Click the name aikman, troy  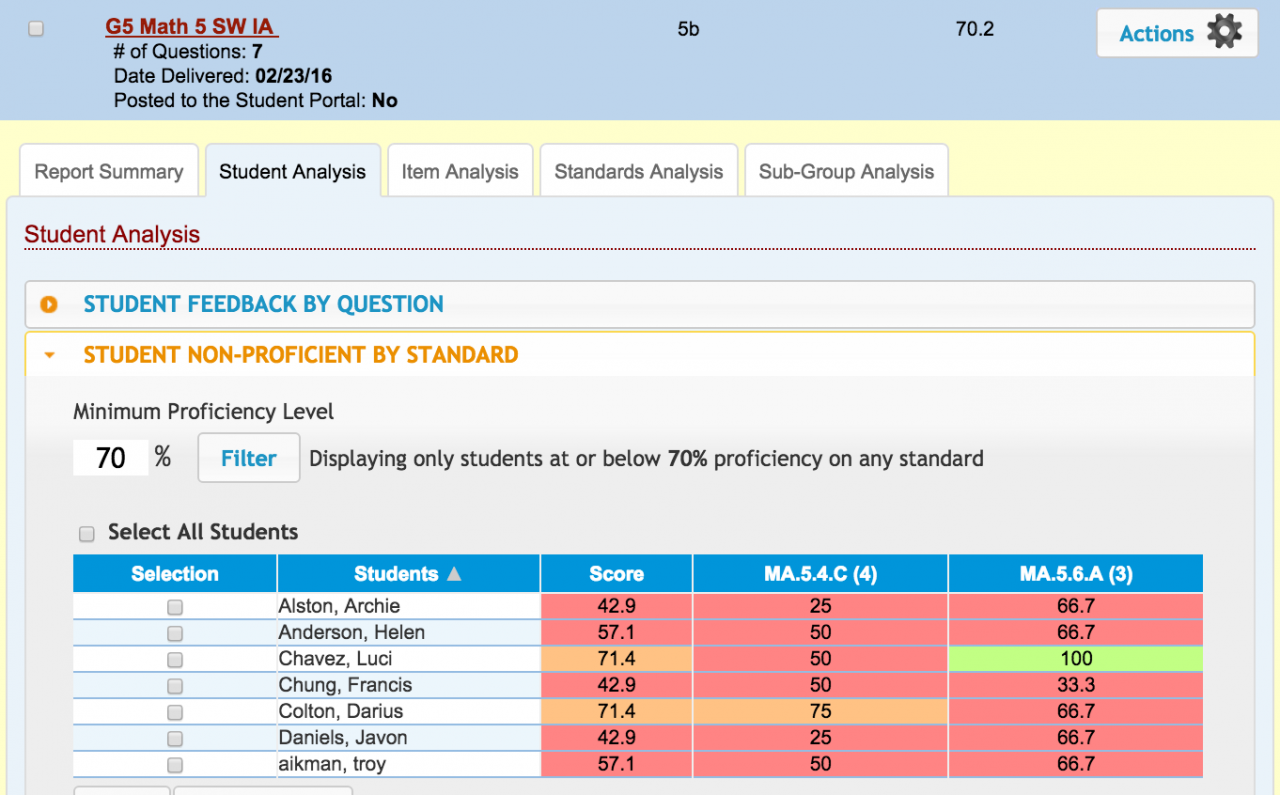click(x=332, y=764)
